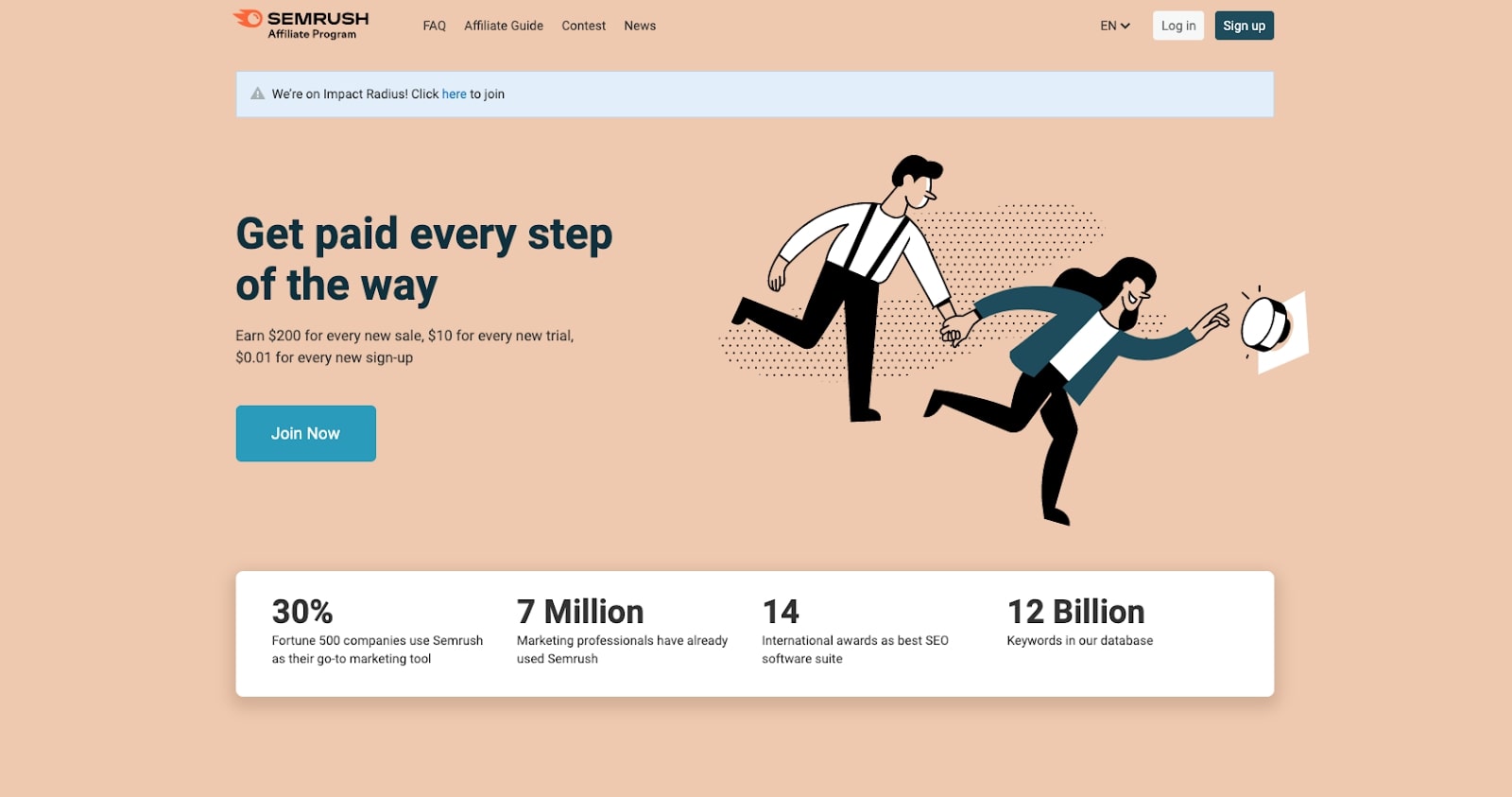Image resolution: width=1512 pixels, height=797 pixels.
Task: Go to Affiliate Guide page
Action: (x=504, y=26)
